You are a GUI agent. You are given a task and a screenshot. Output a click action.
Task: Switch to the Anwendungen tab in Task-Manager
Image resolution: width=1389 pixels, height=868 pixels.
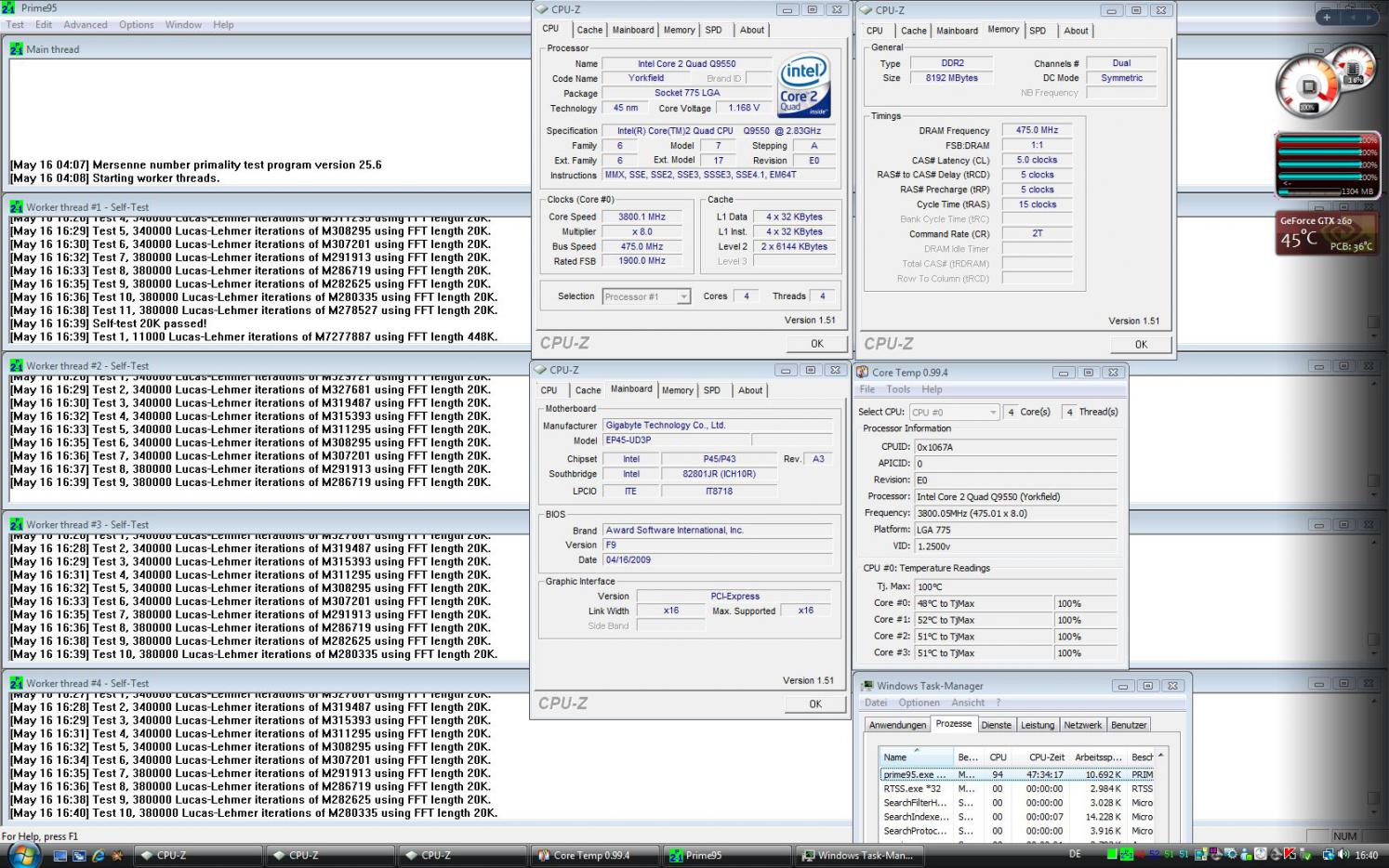coord(897,725)
